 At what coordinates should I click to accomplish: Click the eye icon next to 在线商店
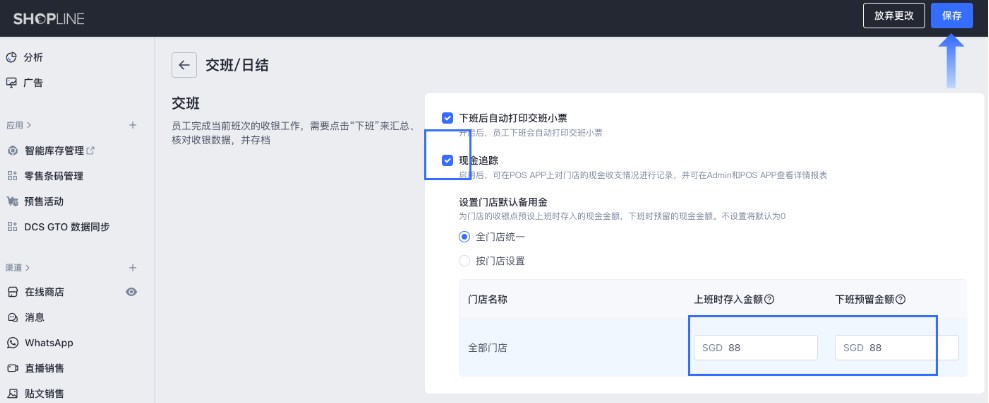coord(131,292)
